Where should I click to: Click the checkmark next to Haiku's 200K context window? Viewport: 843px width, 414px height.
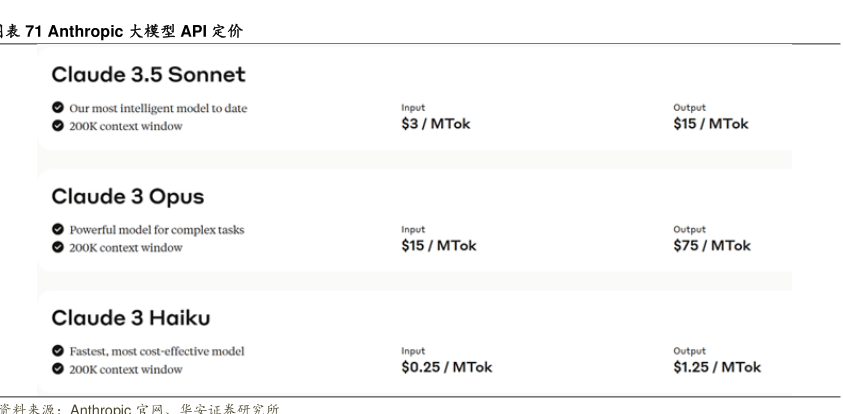(58, 369)
